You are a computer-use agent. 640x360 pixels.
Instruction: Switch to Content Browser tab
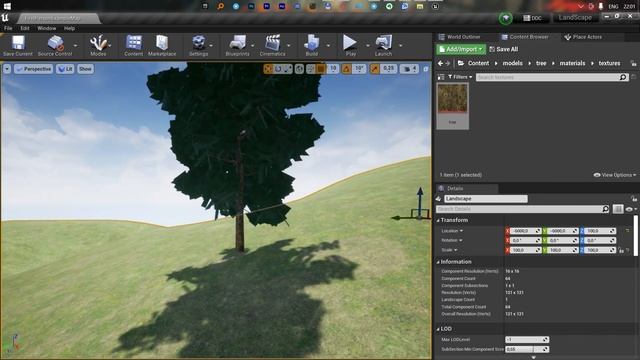[x=524, y=37]
